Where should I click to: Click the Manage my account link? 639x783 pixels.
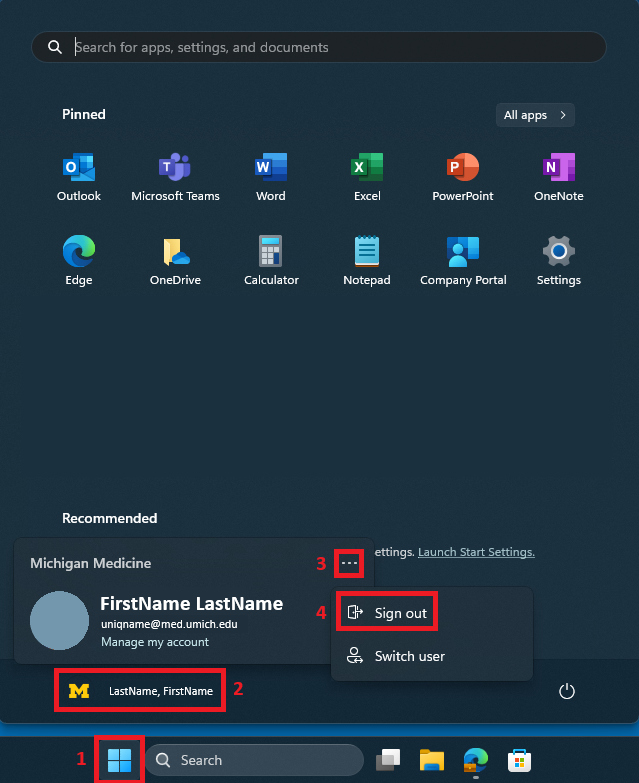[x=155, y=642]
